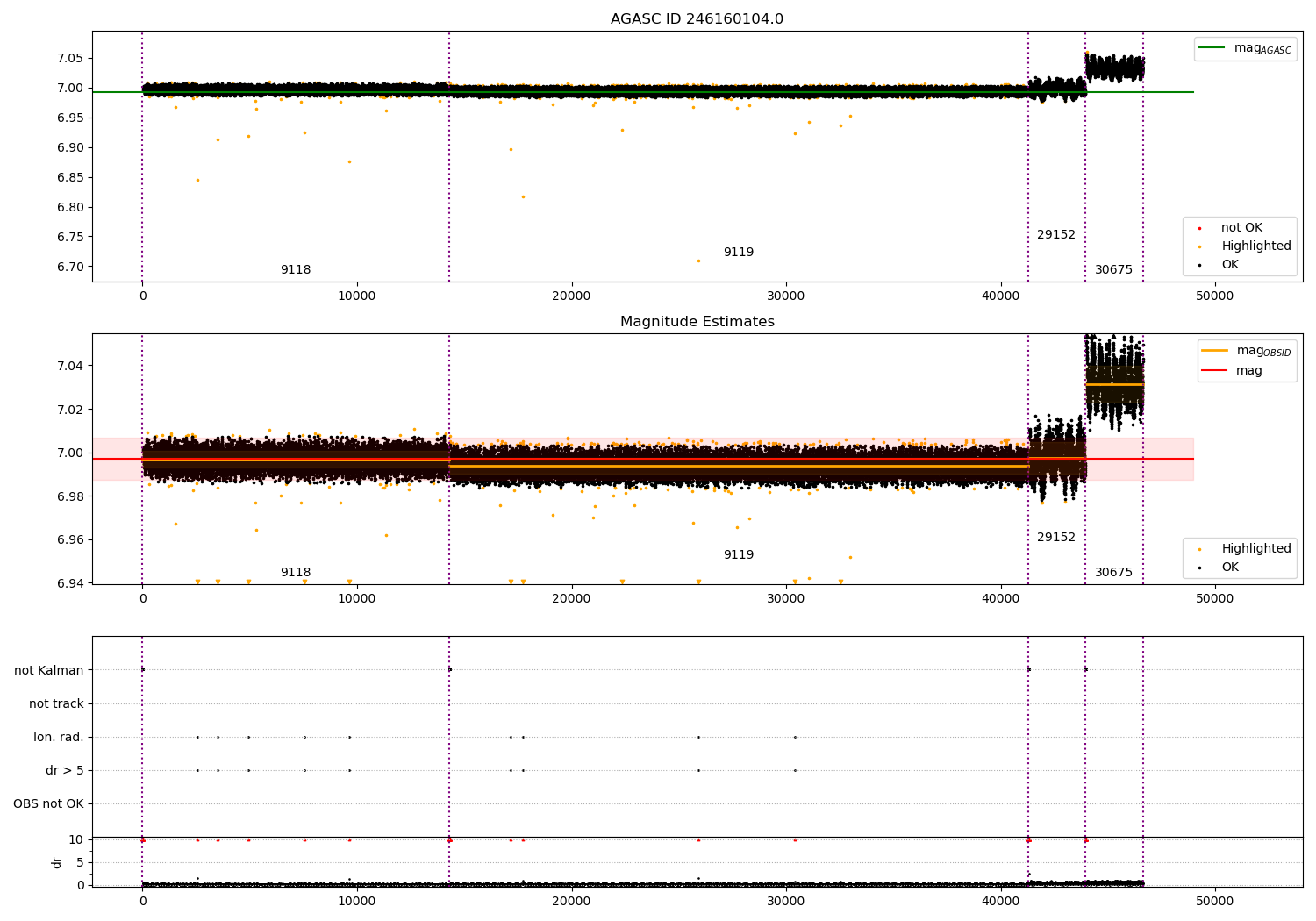Viewport: 1316px width, 921px height.
Task: Click x-axis tick 50000 of the bottom plot
Action: coord(1215,901)
